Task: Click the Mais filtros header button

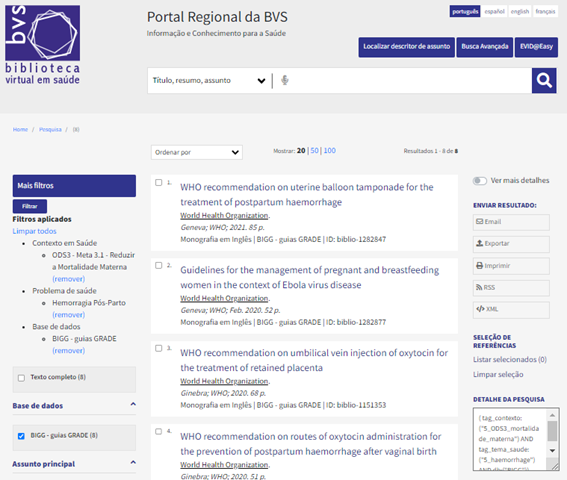Action: [74, 186]
